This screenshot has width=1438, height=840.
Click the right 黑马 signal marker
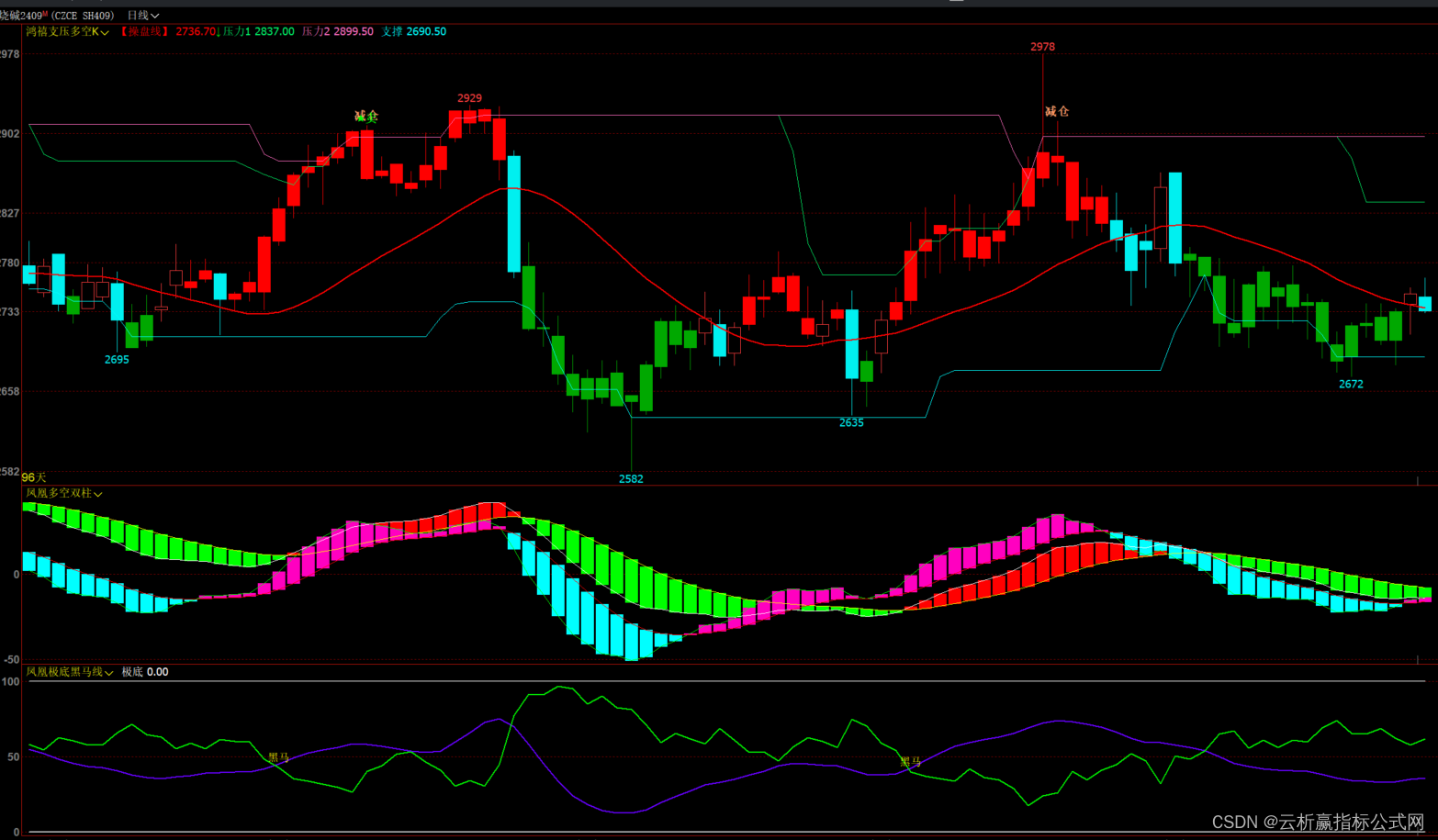tap(910, 762)
